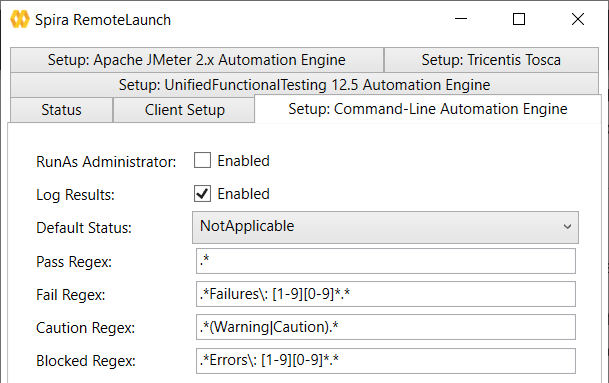
Task: Click the Fail Regex label
Action: [x=71, y=295]
